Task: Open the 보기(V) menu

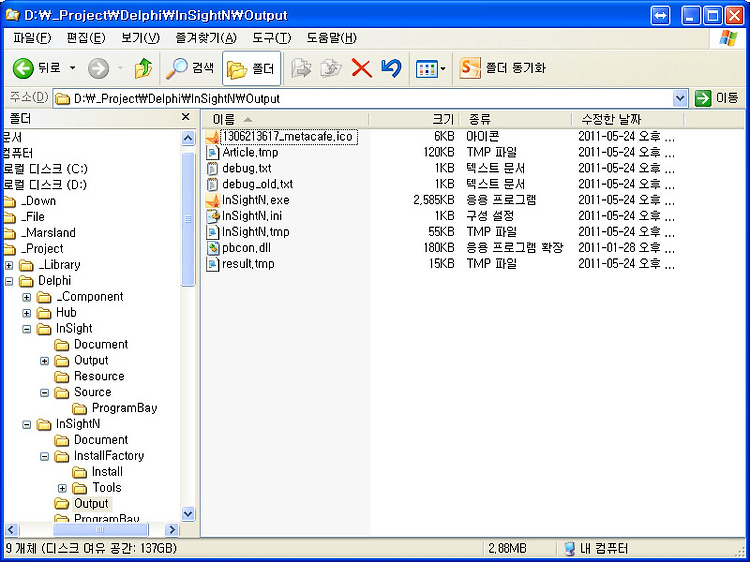Action: pyautogui.click(x=140, y=38)
